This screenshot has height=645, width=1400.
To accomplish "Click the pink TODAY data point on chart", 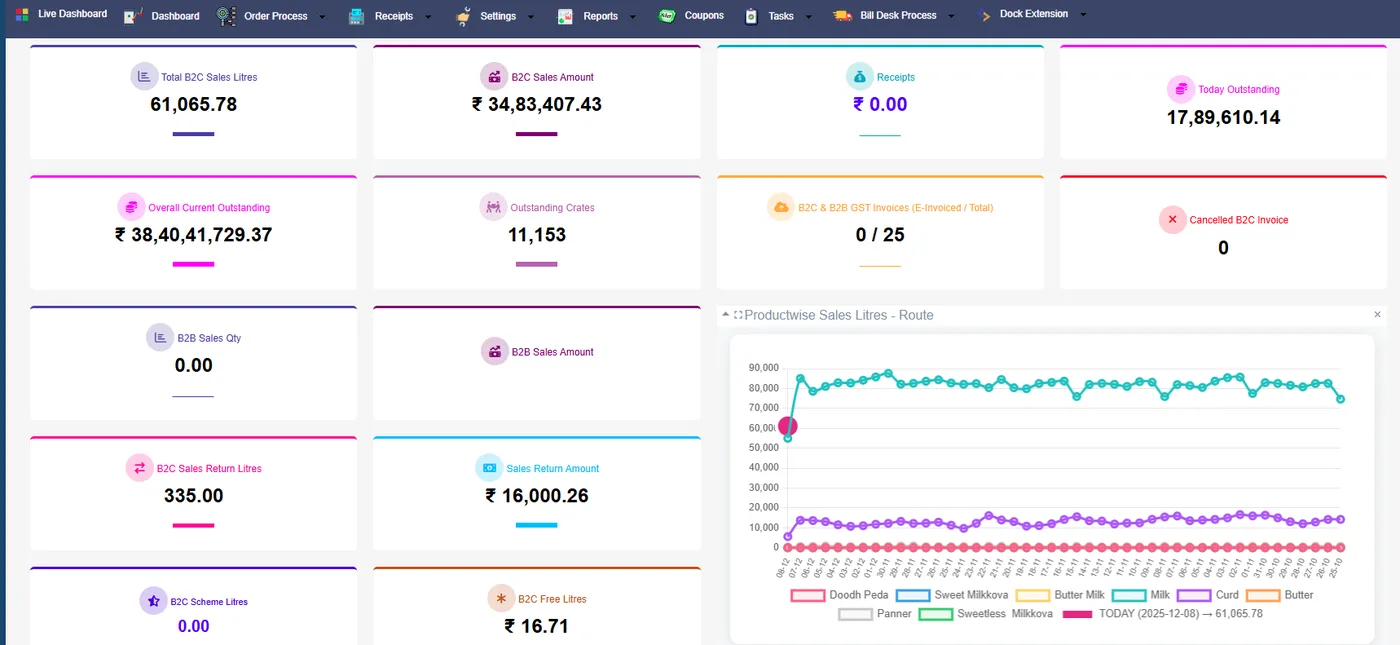I will point(788,426).
